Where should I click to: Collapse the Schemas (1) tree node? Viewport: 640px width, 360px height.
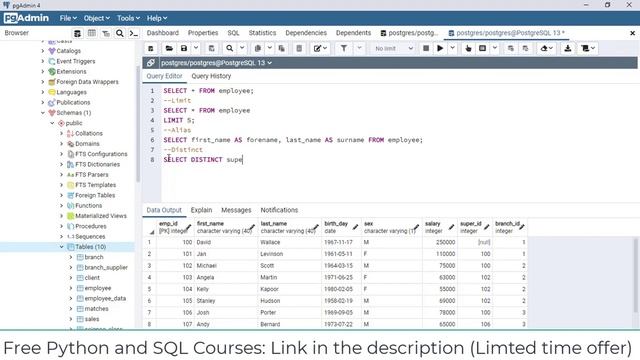tap(43, 113)
